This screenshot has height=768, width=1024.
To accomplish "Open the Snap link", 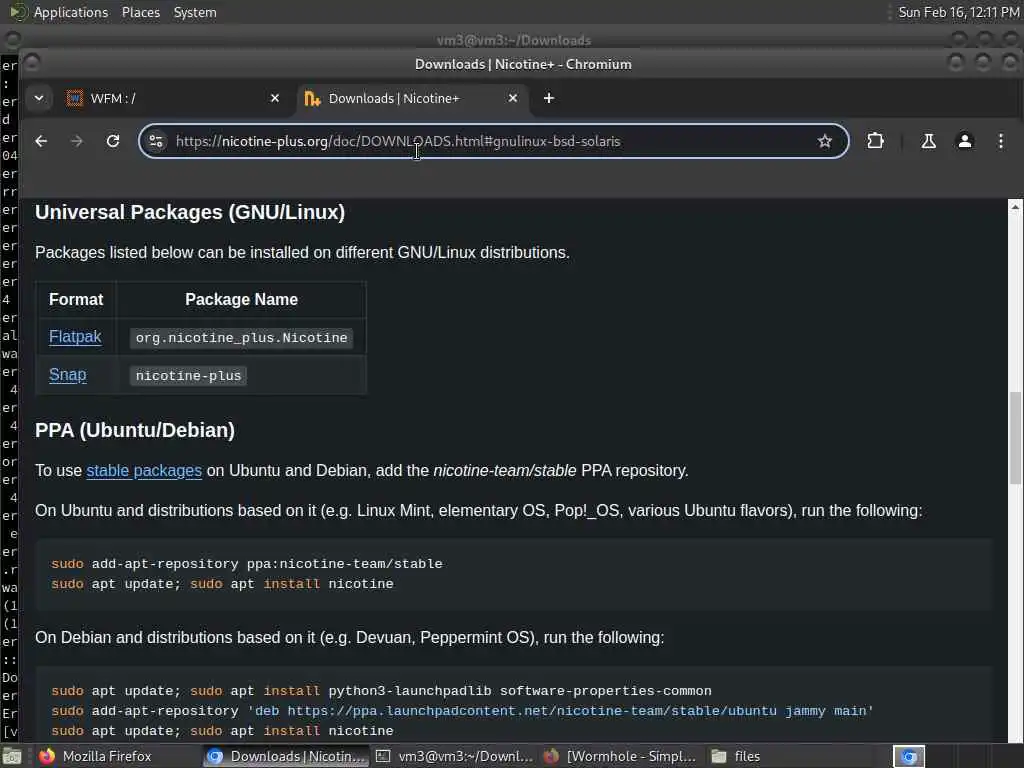I will (x=67, y=375).
